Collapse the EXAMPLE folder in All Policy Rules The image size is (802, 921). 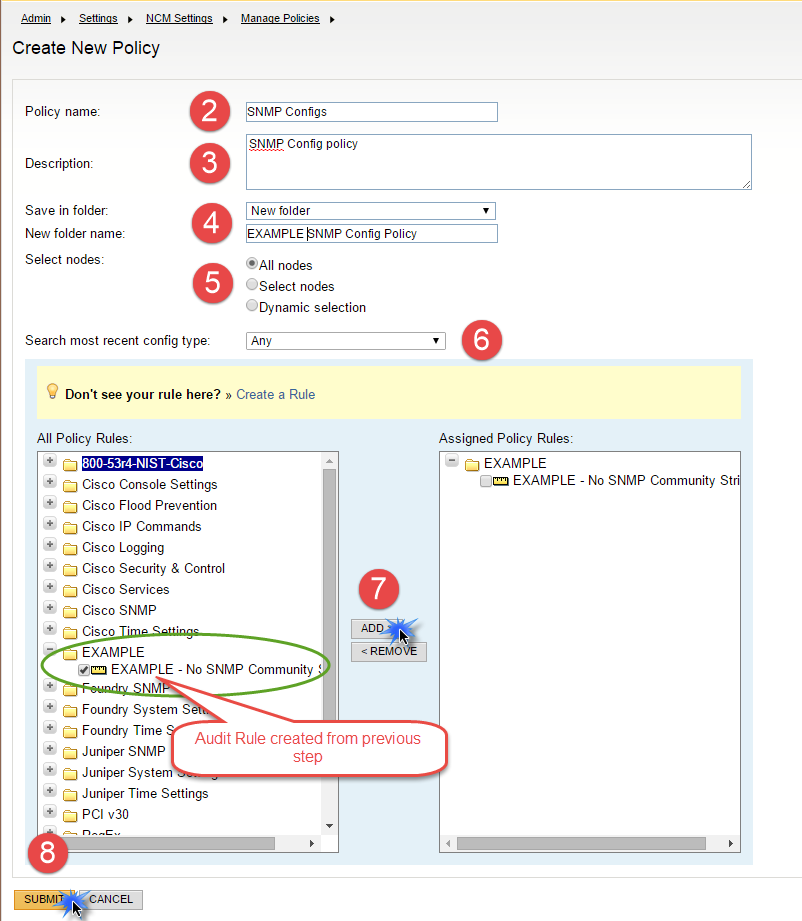(50, 649)
